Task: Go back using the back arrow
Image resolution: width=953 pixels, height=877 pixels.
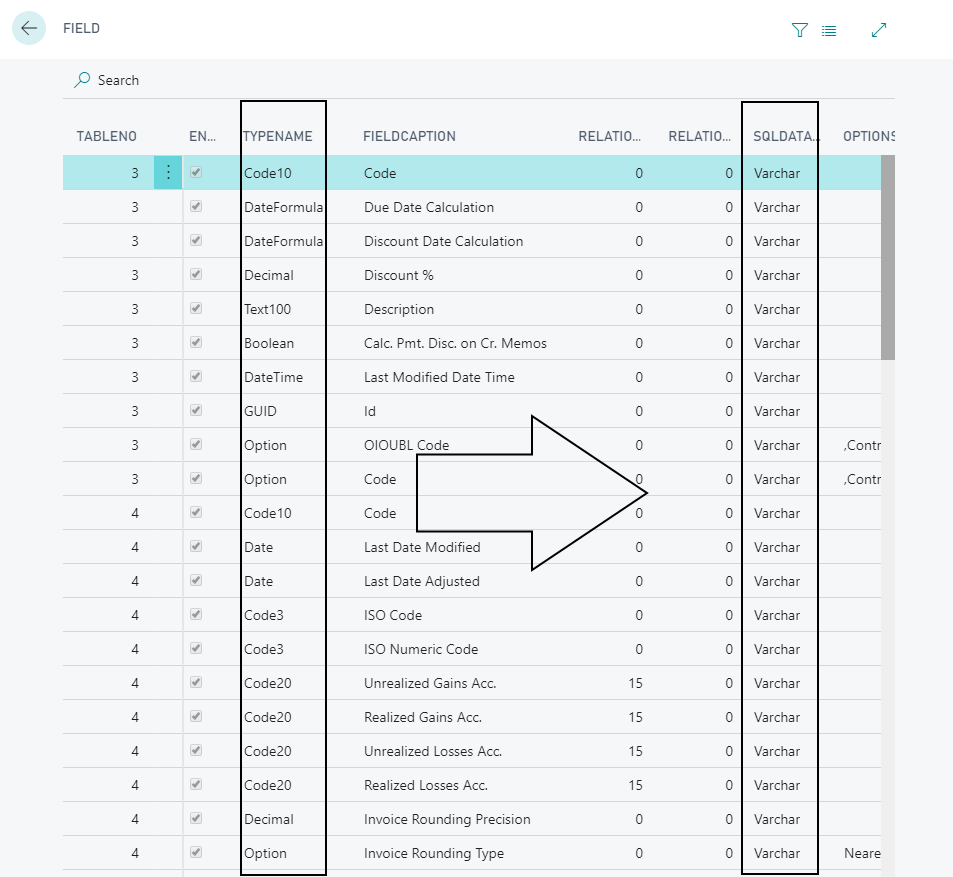Action: tap(28, 28)
